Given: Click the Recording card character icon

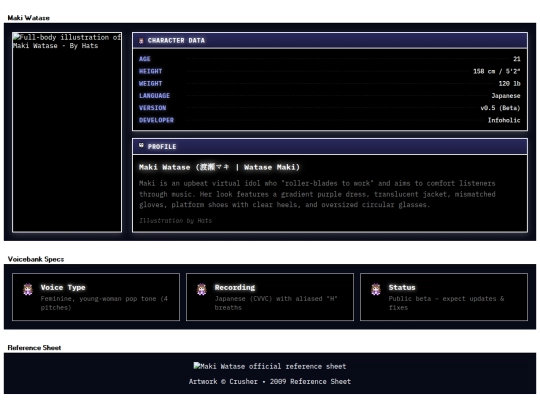Looking at the screenshot, I should 202,289.
